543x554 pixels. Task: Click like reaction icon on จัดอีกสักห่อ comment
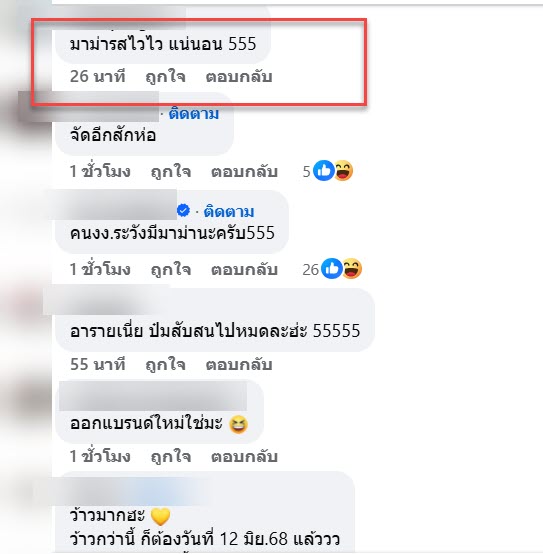(x=324, y=171)
